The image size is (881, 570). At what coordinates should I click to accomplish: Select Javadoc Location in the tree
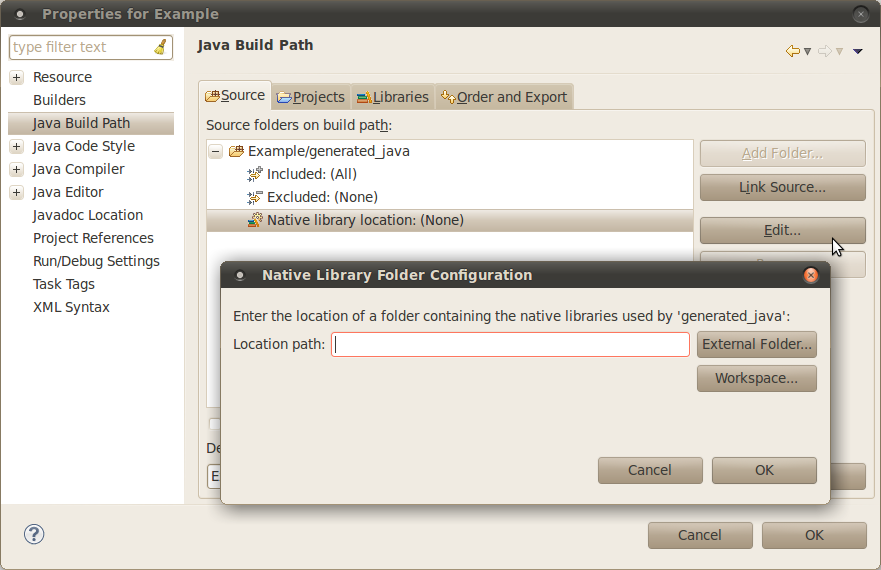point(88,215)
